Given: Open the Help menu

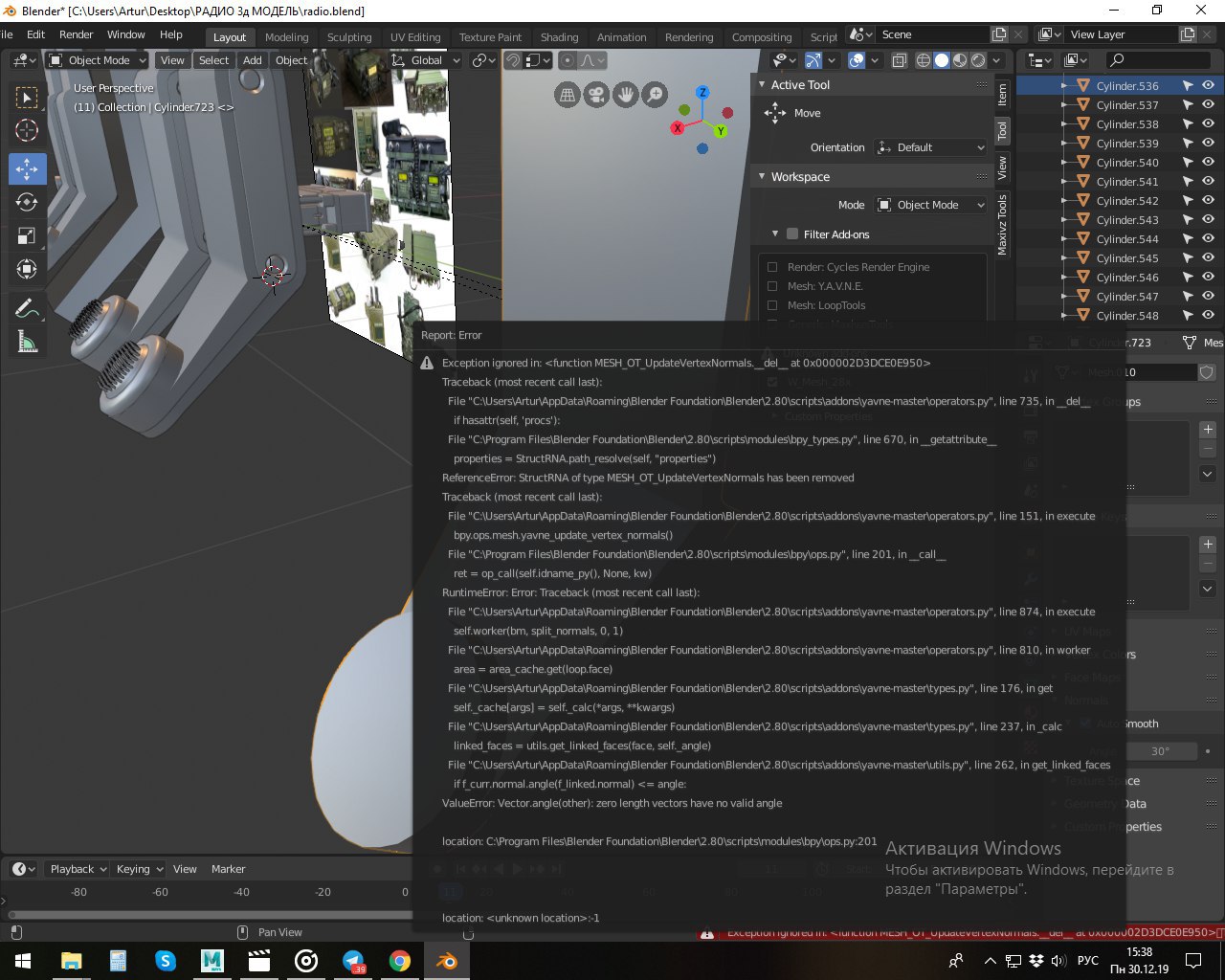Looking at the screenshot, I should click(x=171, y=34).
